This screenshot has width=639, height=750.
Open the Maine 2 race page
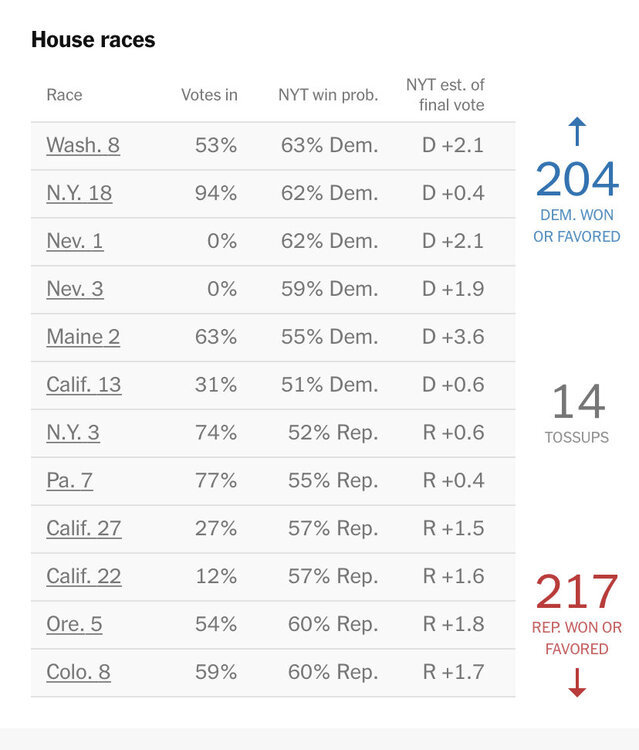[83, 337]
